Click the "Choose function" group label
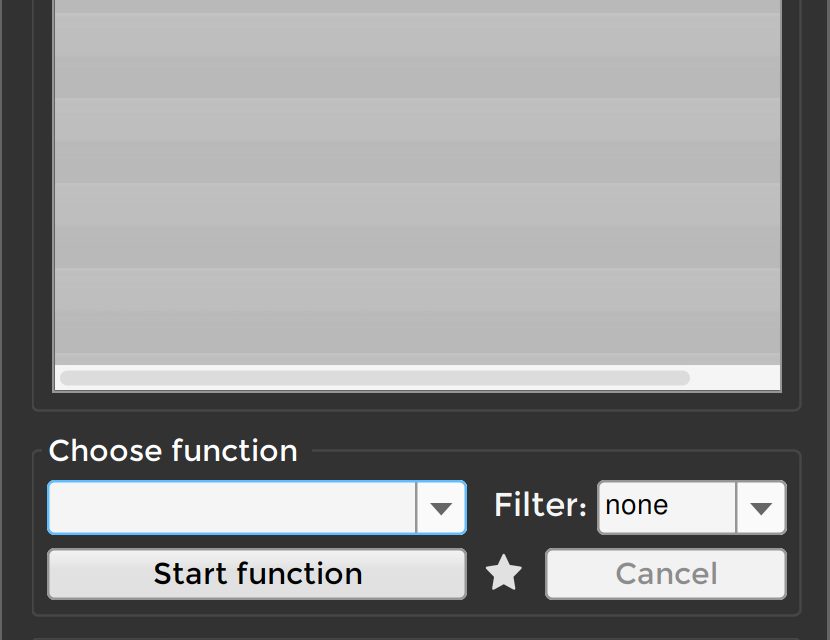830x640 pixels. pos(173,451)
